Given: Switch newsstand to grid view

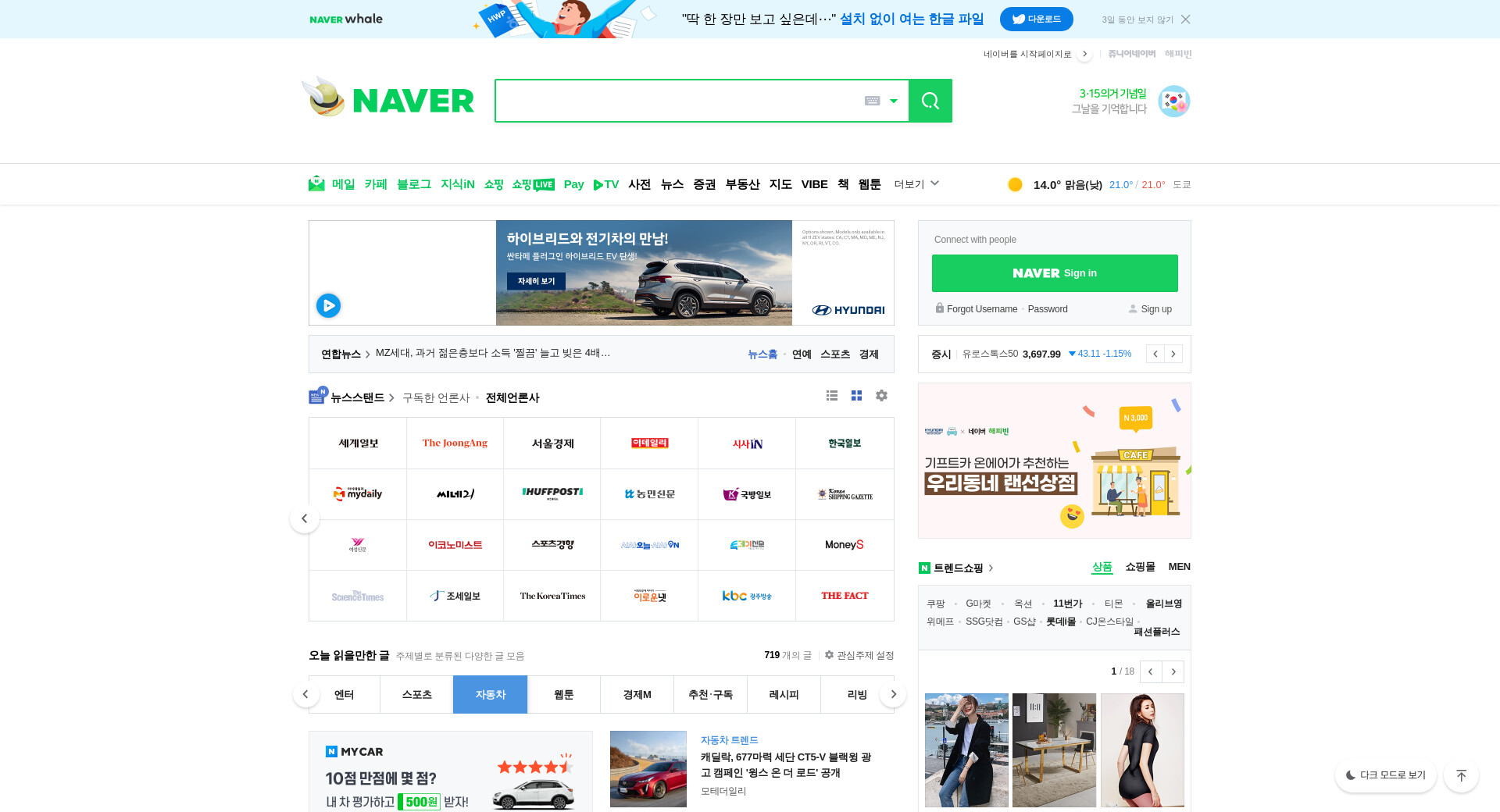Looking at the screenshot, I should [857, 396].
